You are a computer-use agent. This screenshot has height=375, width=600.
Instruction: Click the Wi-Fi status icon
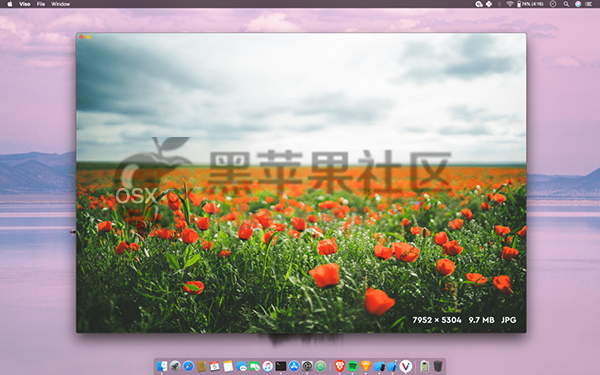coord(509,4)
